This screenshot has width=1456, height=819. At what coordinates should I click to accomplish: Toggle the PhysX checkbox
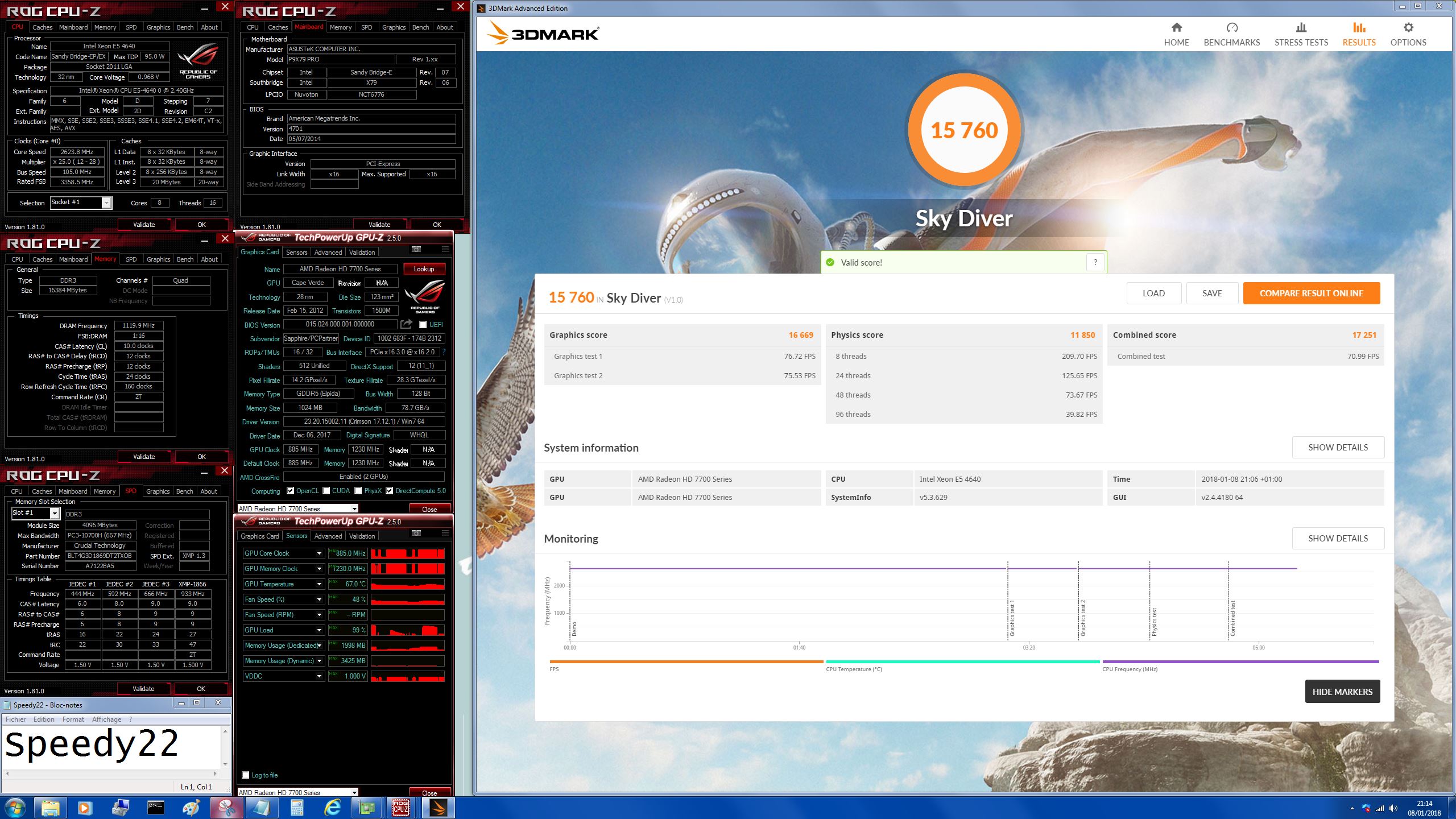click(x=358, y=491)
